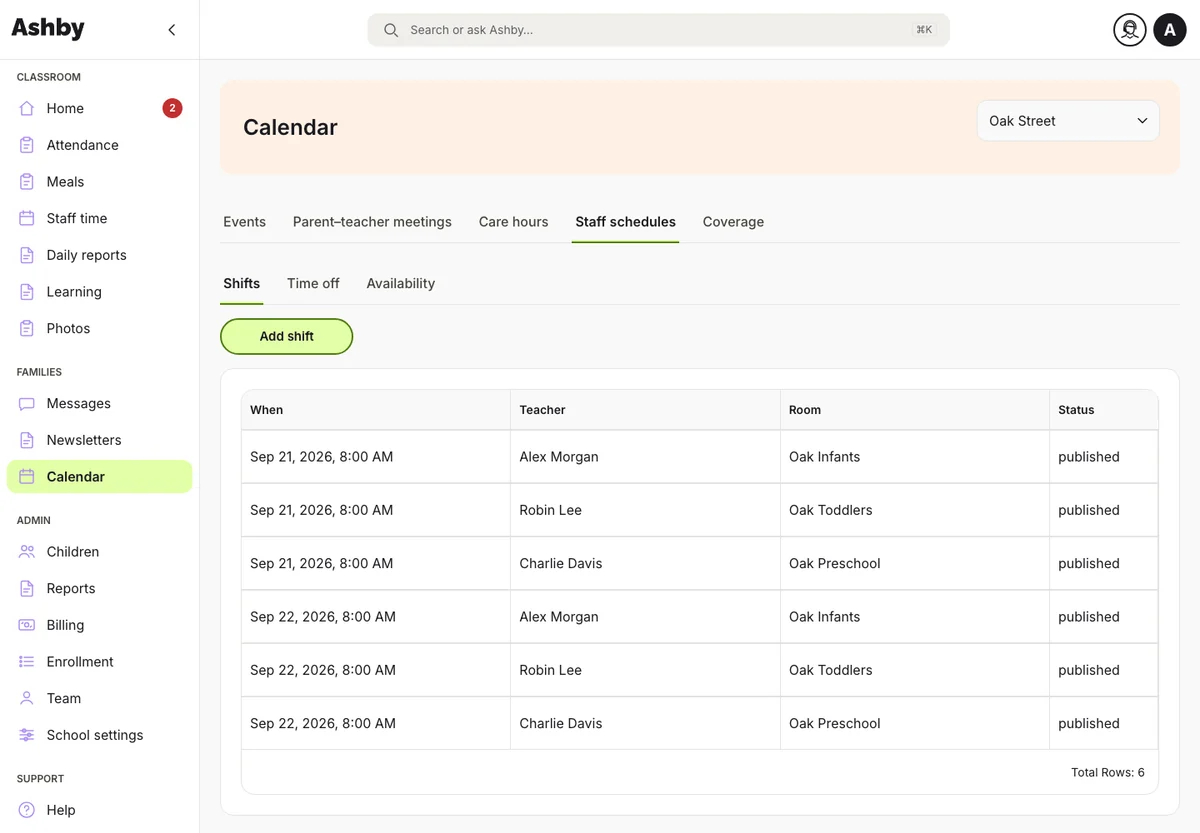Click Oak Preschool in Sep 21 row
Viewport: 1200px width, 833px height.
click(835, 564)
